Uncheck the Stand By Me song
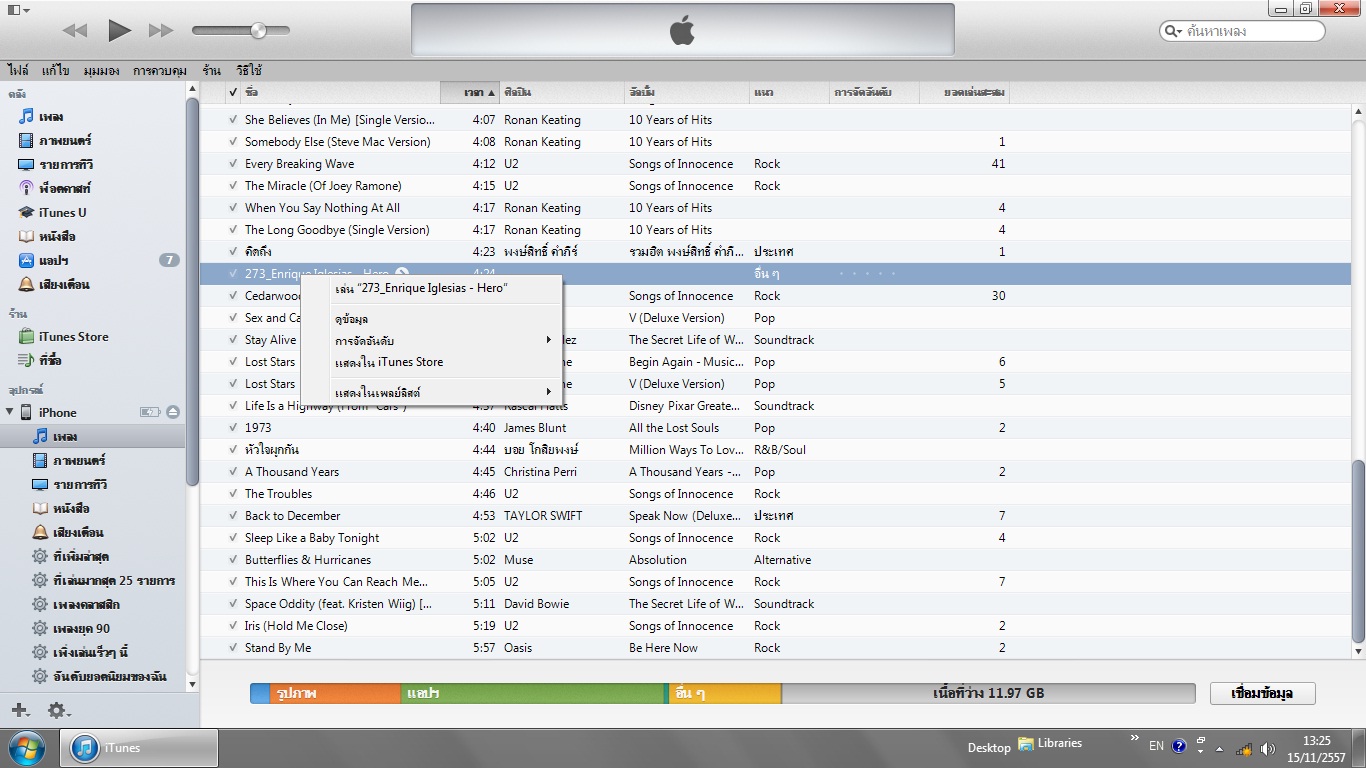Viewport: 1366px width, 768px height. [233, 648]
